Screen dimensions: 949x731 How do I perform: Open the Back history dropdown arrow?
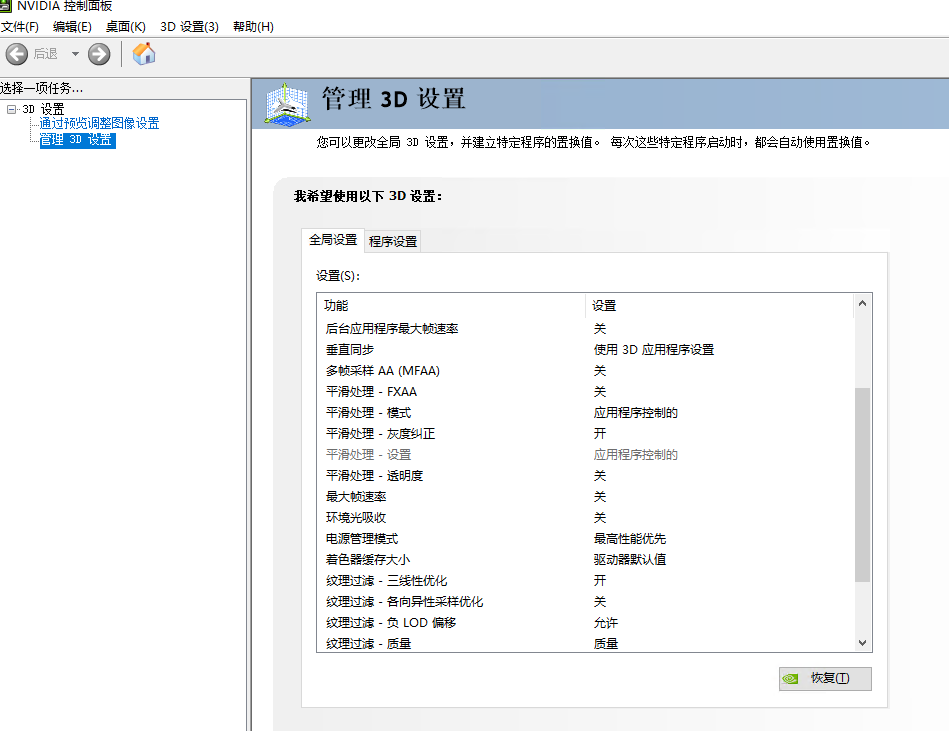[75, 54]
